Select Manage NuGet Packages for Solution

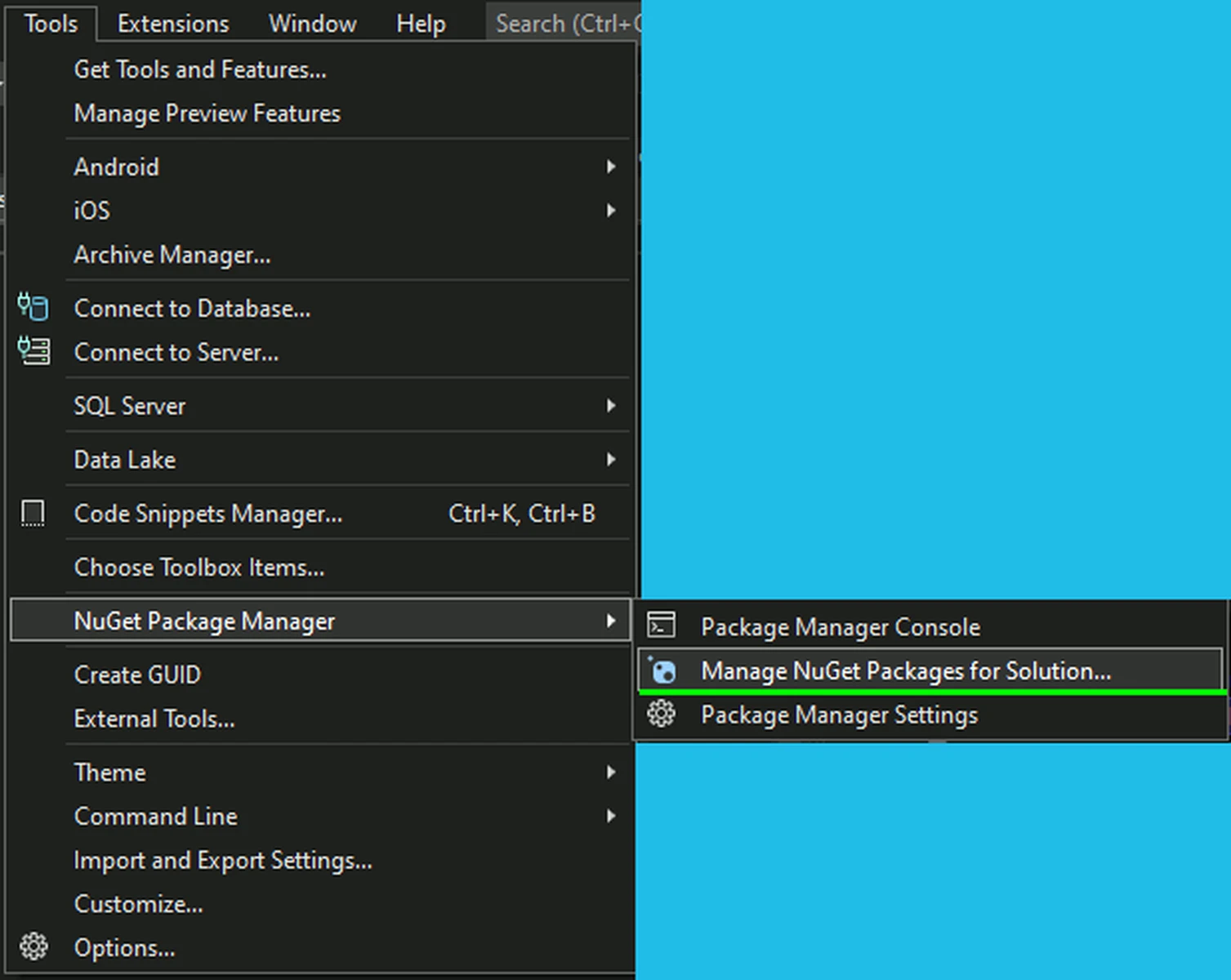coord(905,670)
